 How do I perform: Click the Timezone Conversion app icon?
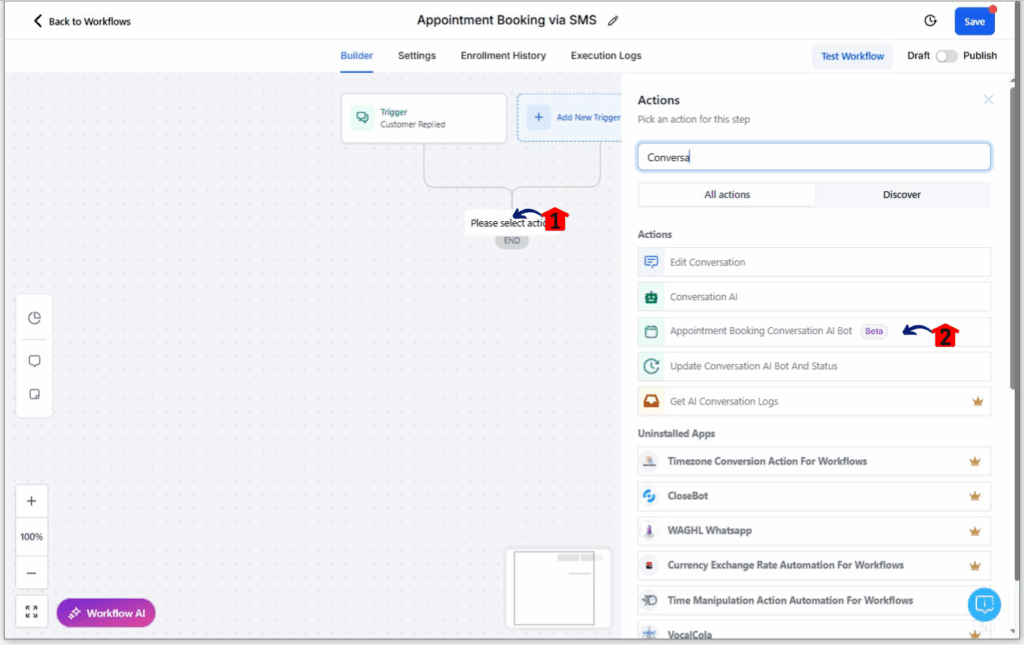coord(649,461)
